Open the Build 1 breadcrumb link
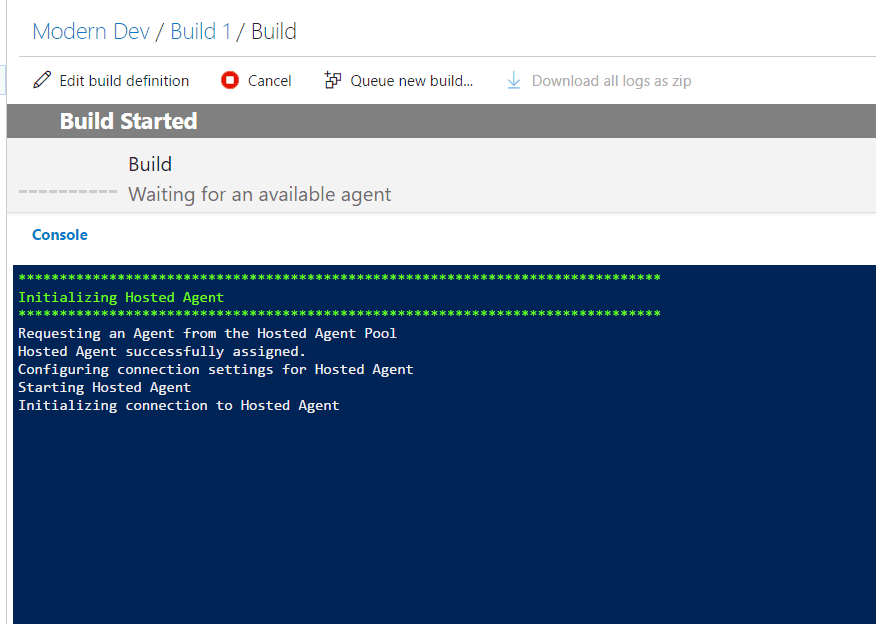The height and width of the screenshot is (624, 876). pyautogui.click(x=201, y=31)
